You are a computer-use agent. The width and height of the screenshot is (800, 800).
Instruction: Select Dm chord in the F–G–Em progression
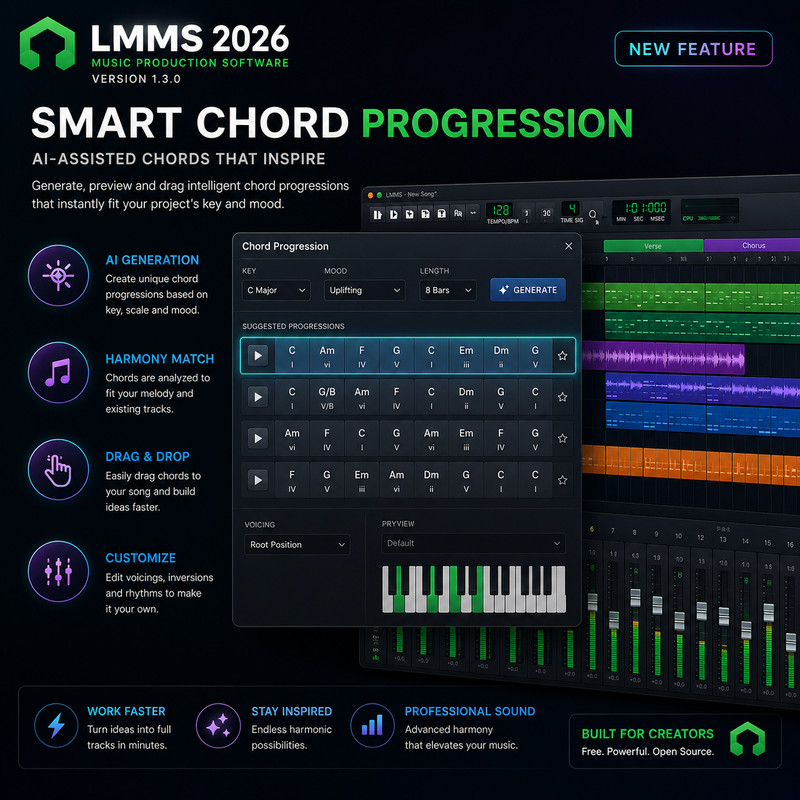pos(431,480)
